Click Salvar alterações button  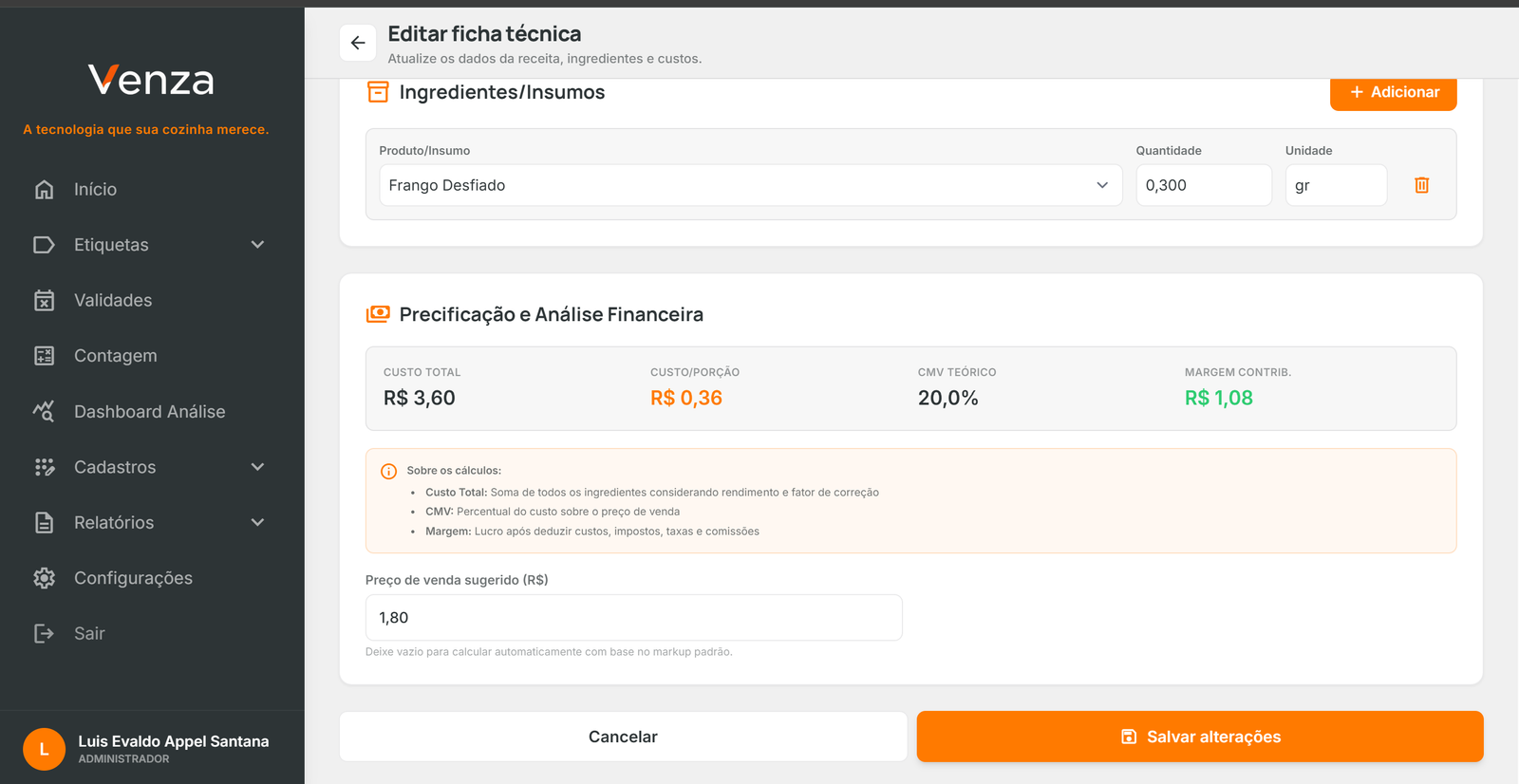click(1199, 737)
